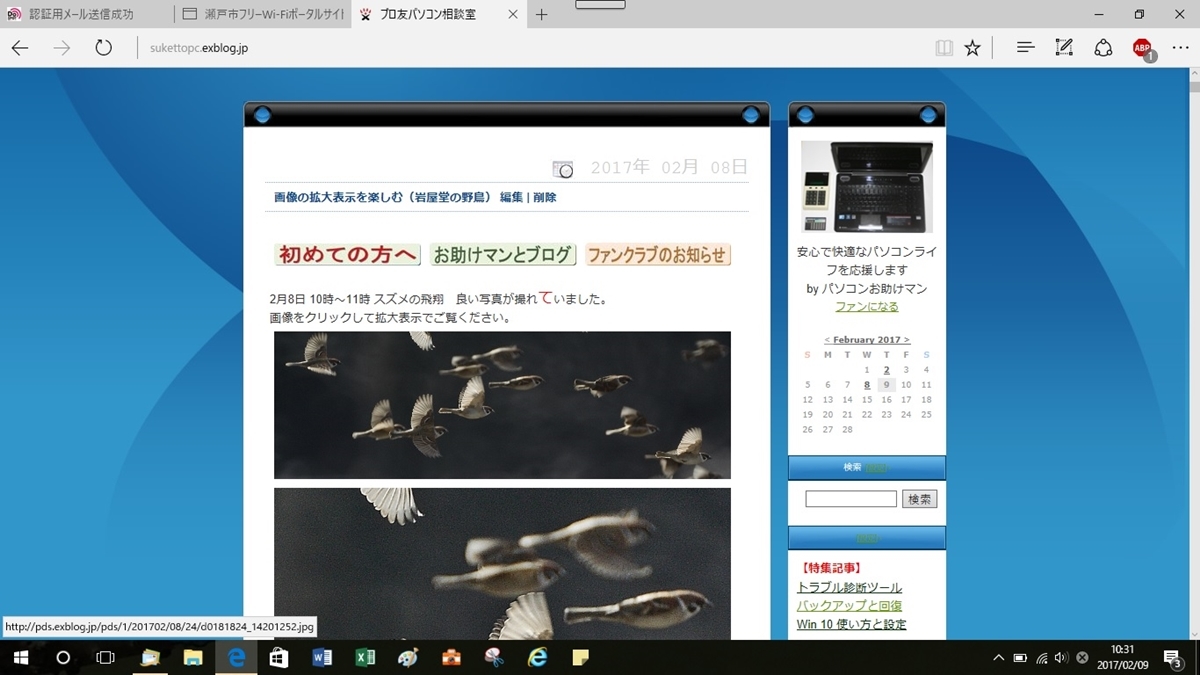
Task: Add this page to favorites star
Action: pyautogui.click(x=972, y=48)
